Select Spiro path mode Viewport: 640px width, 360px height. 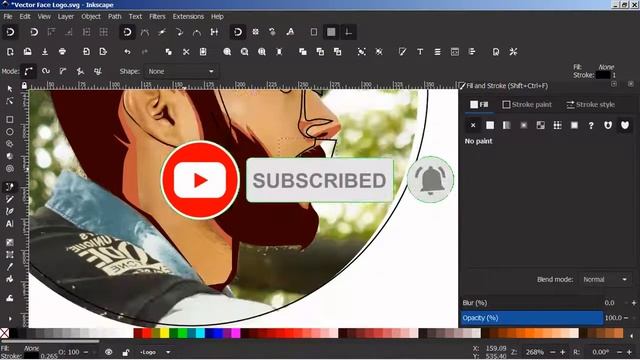click(x=46, y=71)
